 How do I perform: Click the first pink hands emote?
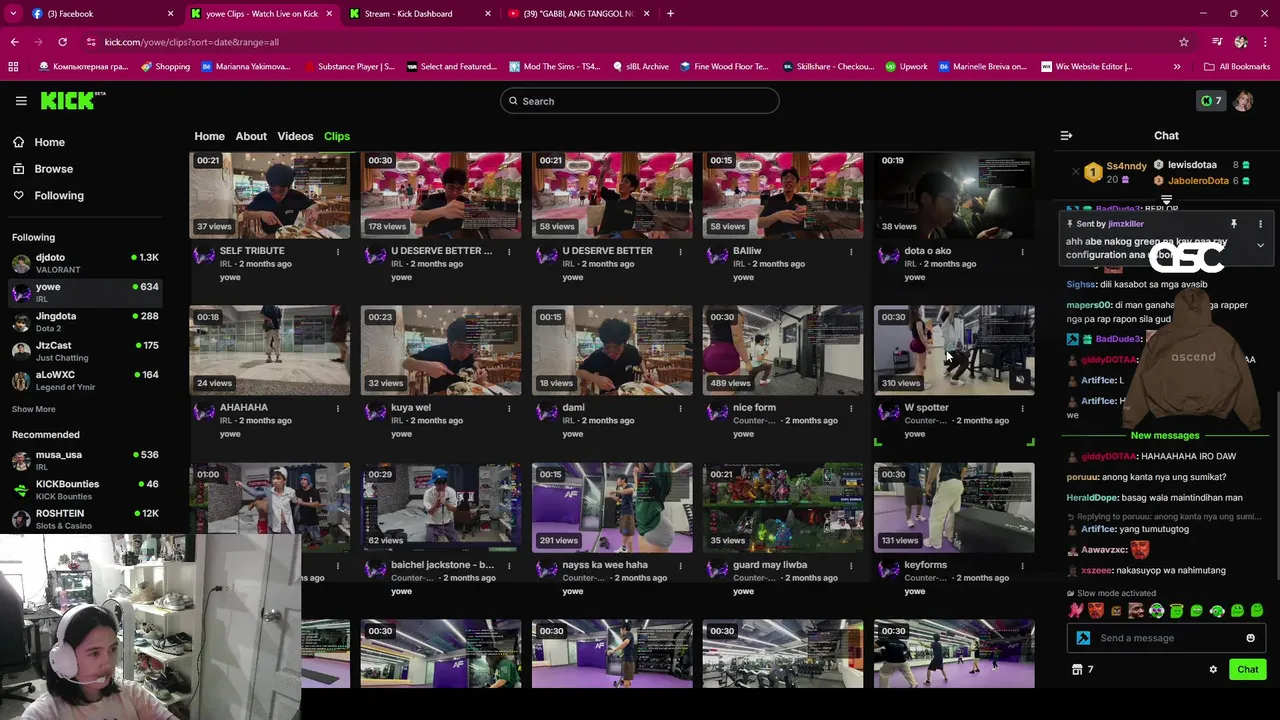(x=1076, y=610)
